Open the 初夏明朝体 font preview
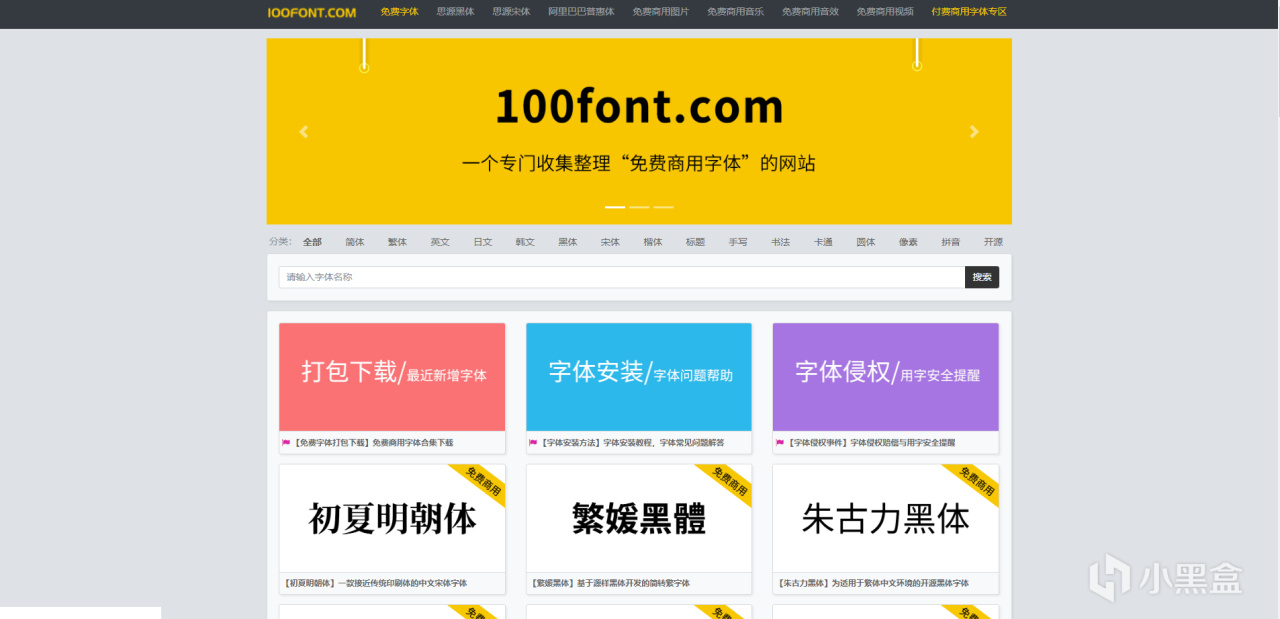 point(392,518)
